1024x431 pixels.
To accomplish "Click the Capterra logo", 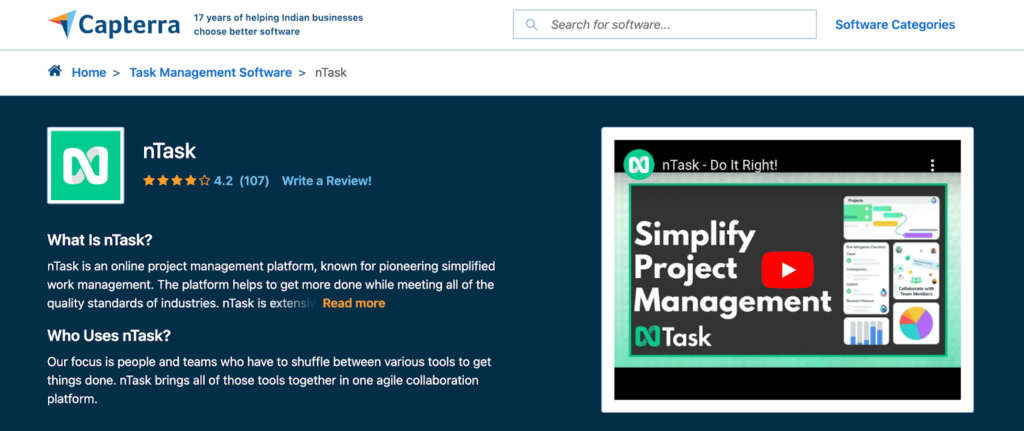I will 114,24.
